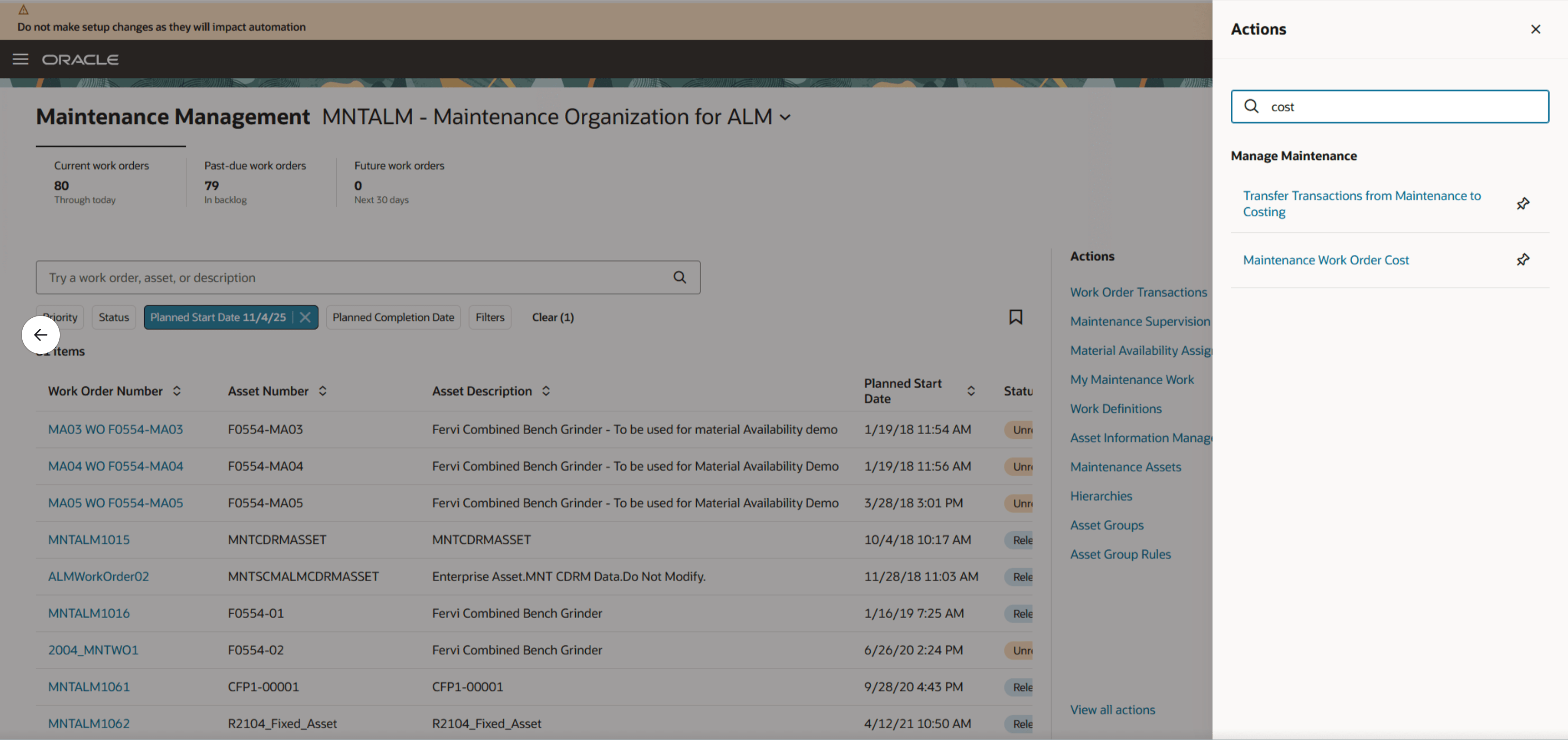Image resolution: width=1568 pixels, height=740 pixels.
Task: Open work order MA03 WO F0554-MA03
Action: pos(116,429)
